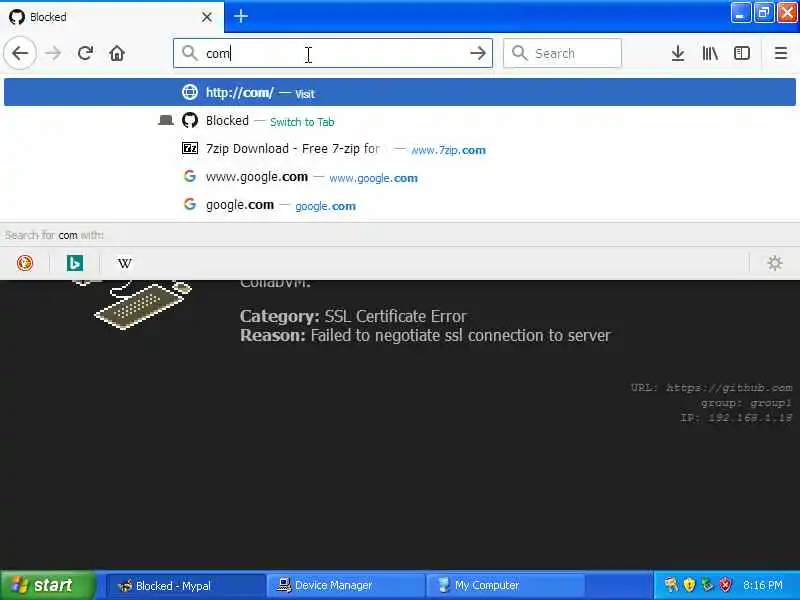This screenshot has width=800, height=600.
Task: Open the hamburger application menu
Action: [781, 53]
